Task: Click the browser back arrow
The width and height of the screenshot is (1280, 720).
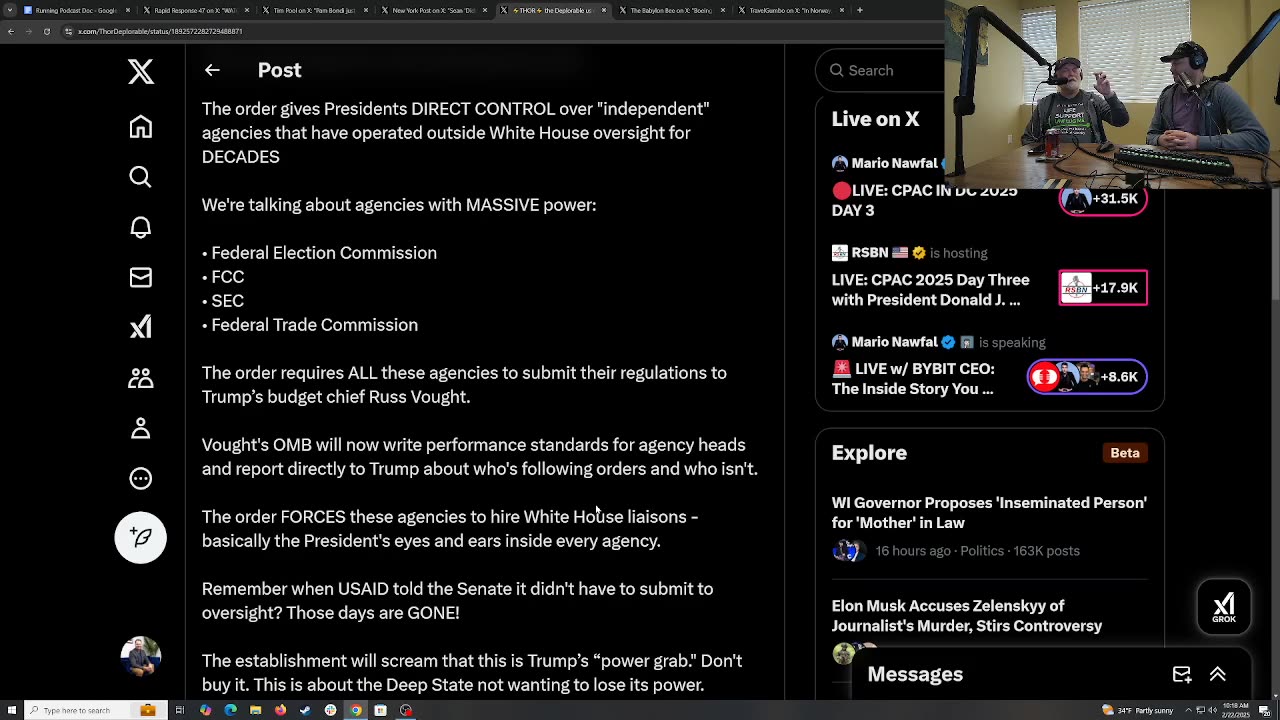Action: coord(10,32)
